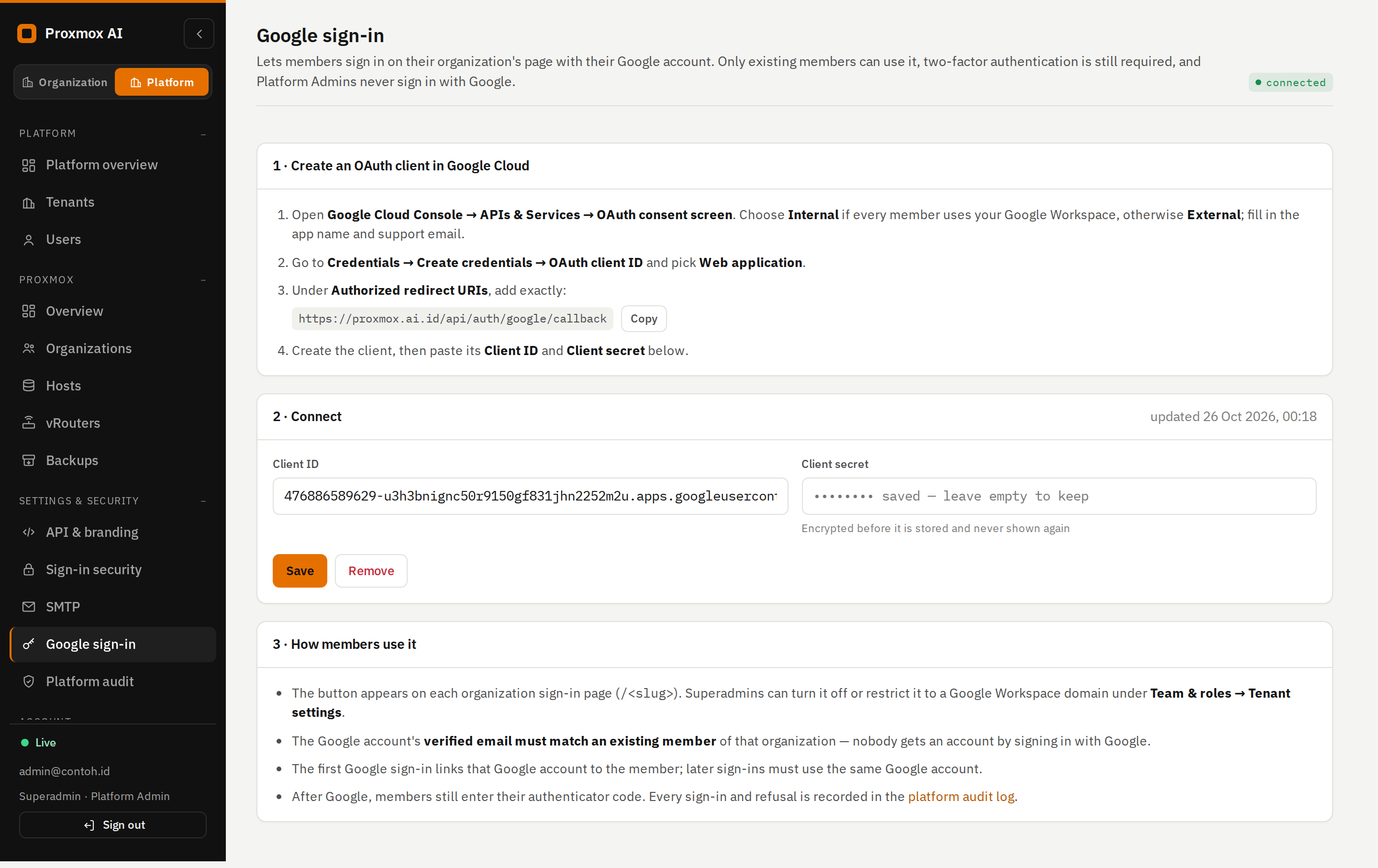Open the platform audit log link
1378x868 pixels.
[961, 797]
